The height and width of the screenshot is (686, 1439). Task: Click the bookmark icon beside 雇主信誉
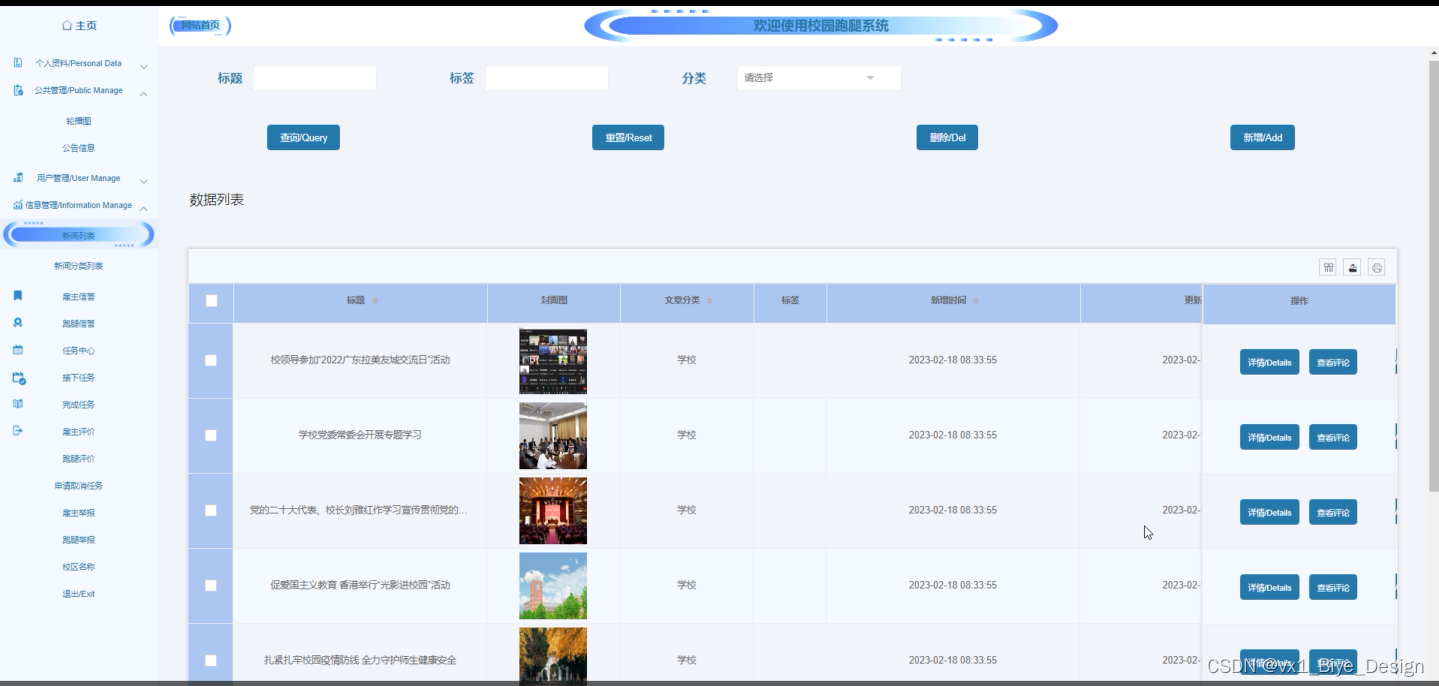pos(18,296)
